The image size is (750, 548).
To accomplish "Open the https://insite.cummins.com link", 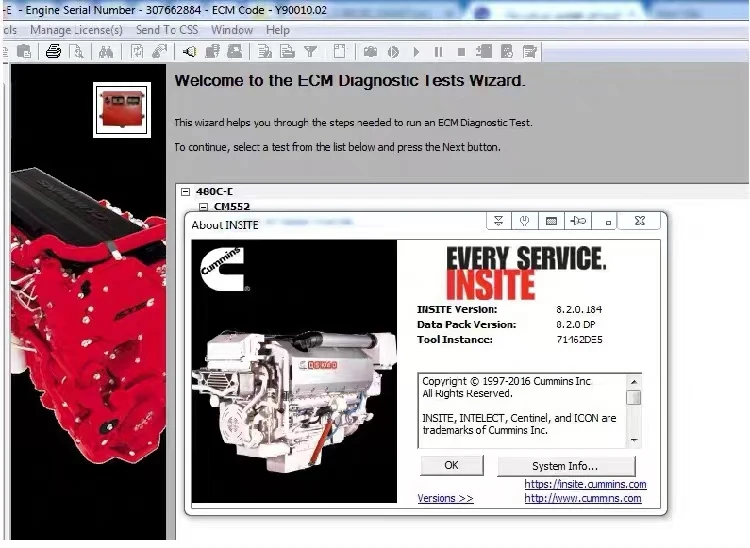I will click(585, 484).
